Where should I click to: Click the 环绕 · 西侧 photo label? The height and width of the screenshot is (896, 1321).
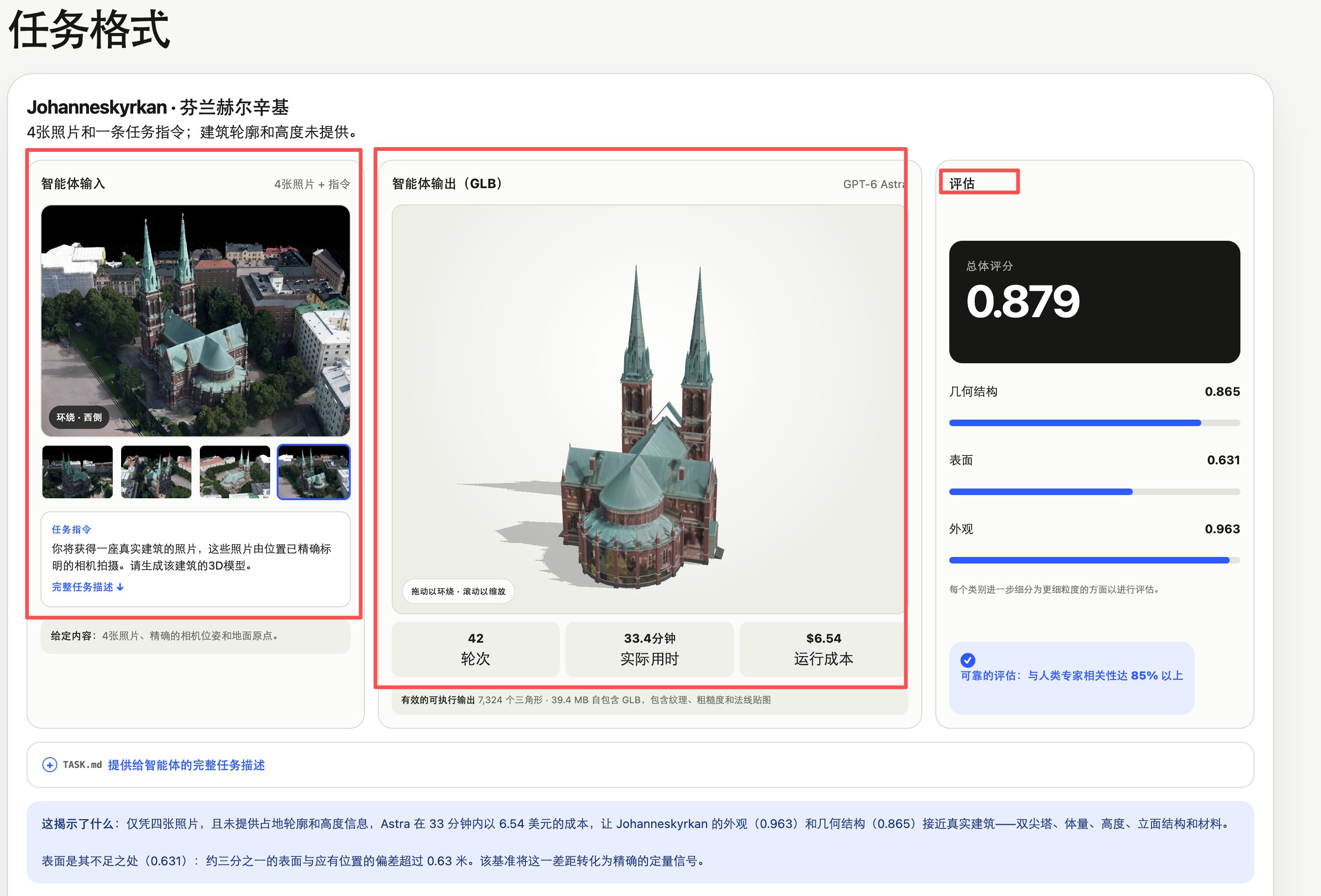(x=79, y=417)
